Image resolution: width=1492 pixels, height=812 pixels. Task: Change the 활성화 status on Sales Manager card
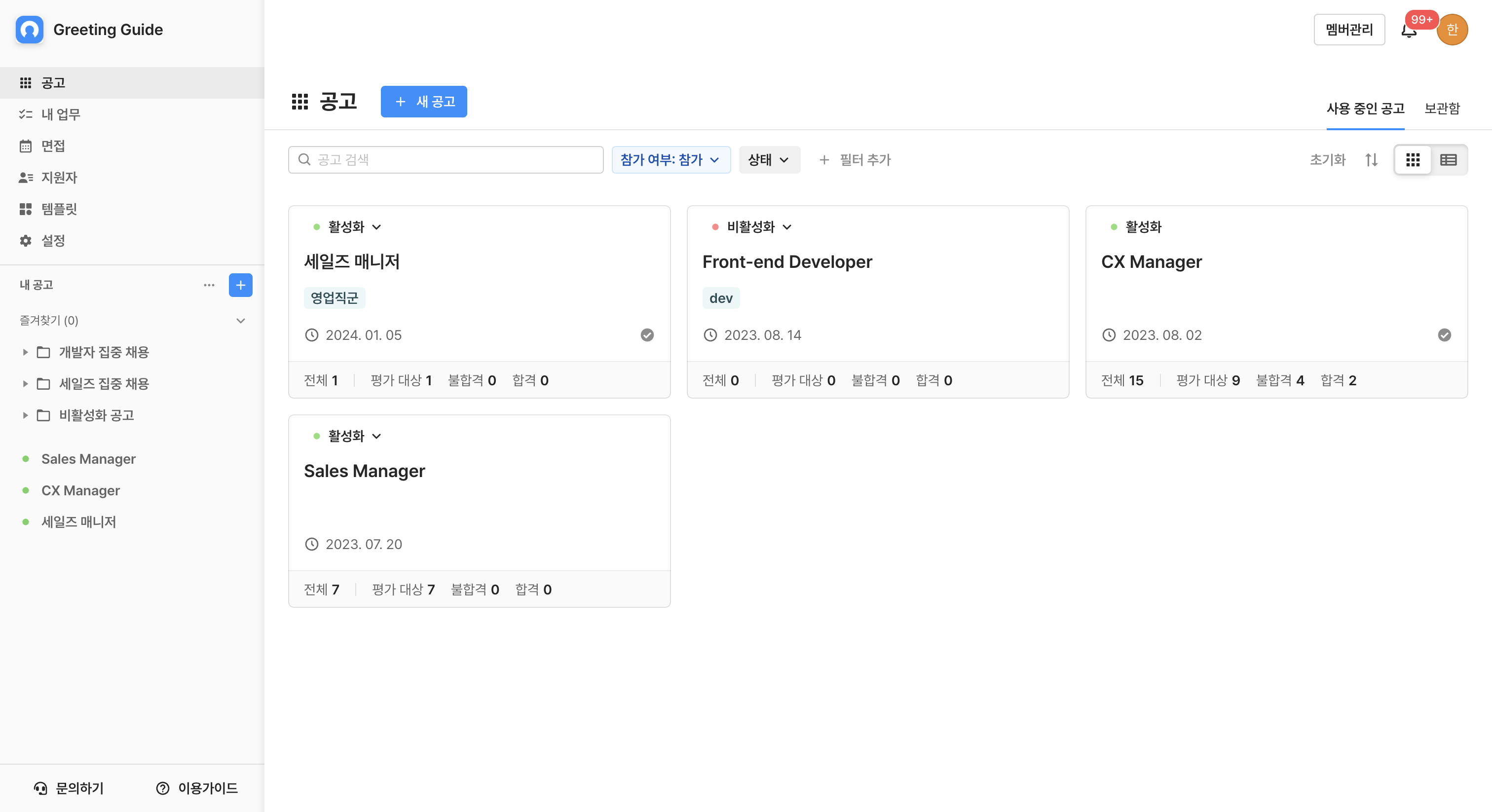347,436
